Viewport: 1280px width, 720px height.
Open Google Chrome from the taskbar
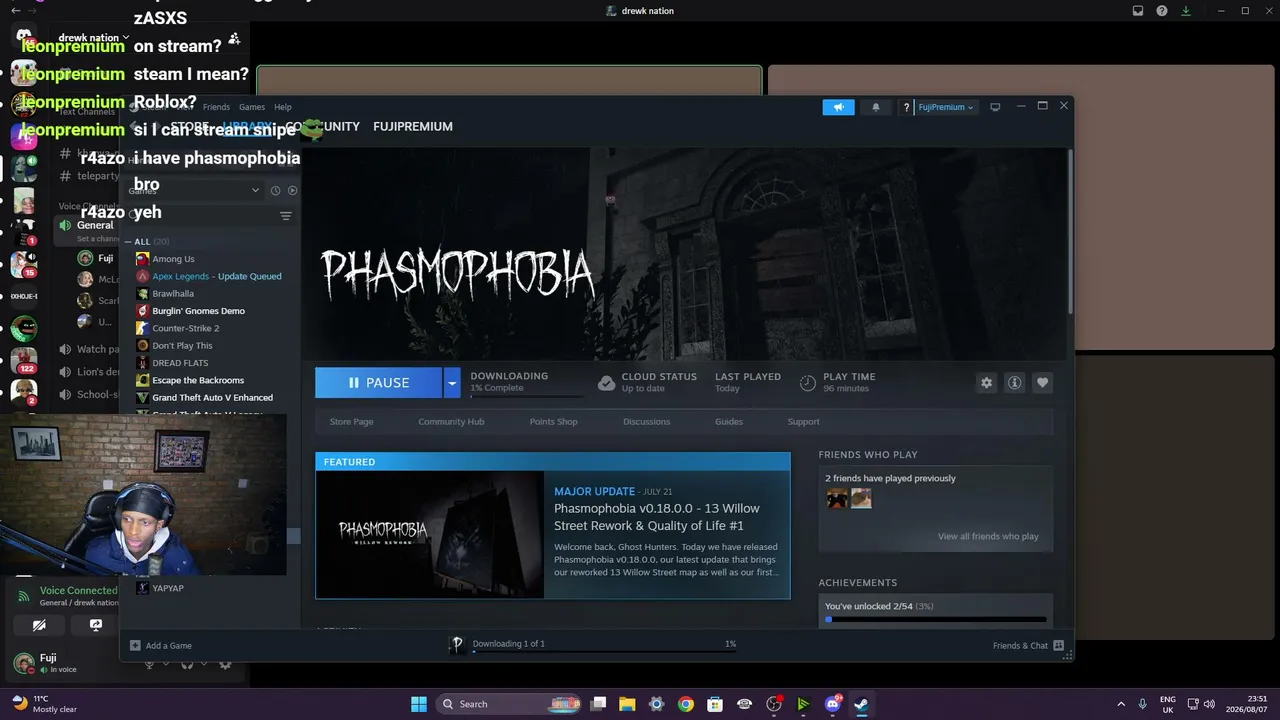(685, 704)
